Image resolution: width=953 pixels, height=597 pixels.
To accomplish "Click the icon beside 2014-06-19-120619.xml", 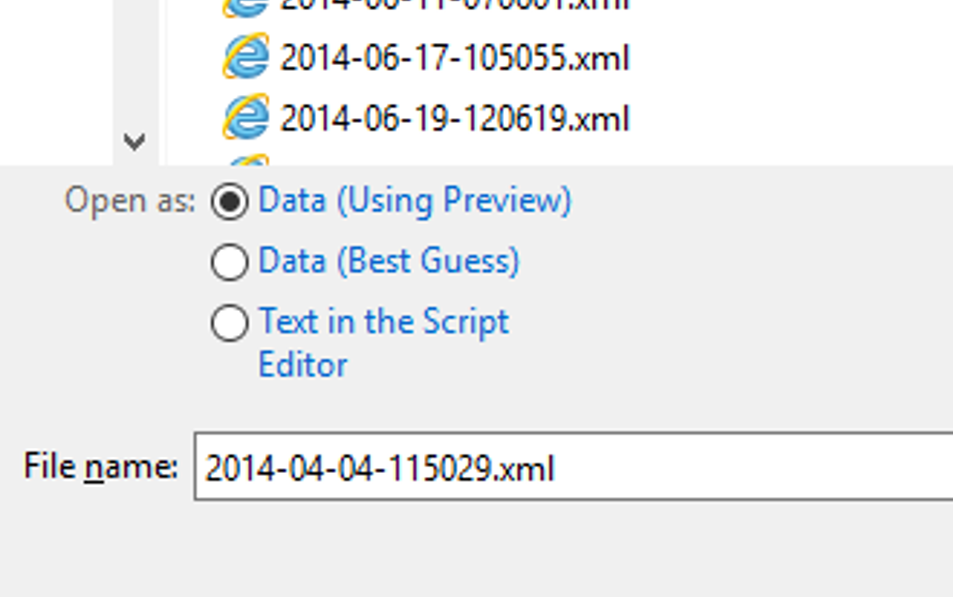I will coord(245,118).
